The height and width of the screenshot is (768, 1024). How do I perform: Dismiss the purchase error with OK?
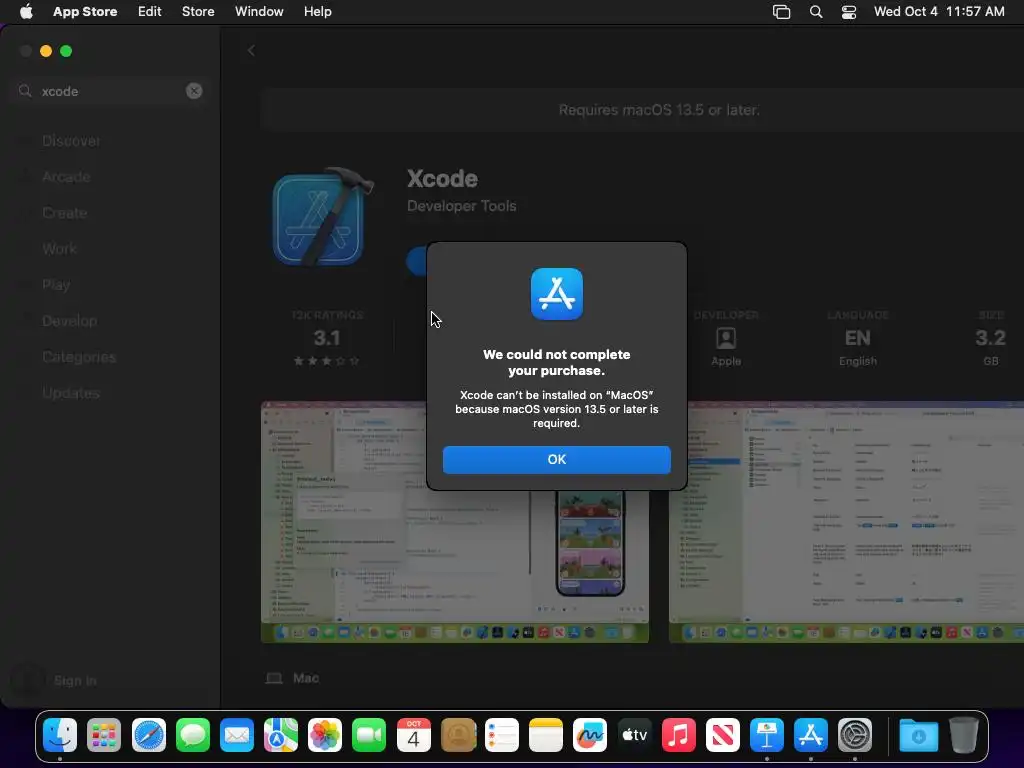coord(556,460)
